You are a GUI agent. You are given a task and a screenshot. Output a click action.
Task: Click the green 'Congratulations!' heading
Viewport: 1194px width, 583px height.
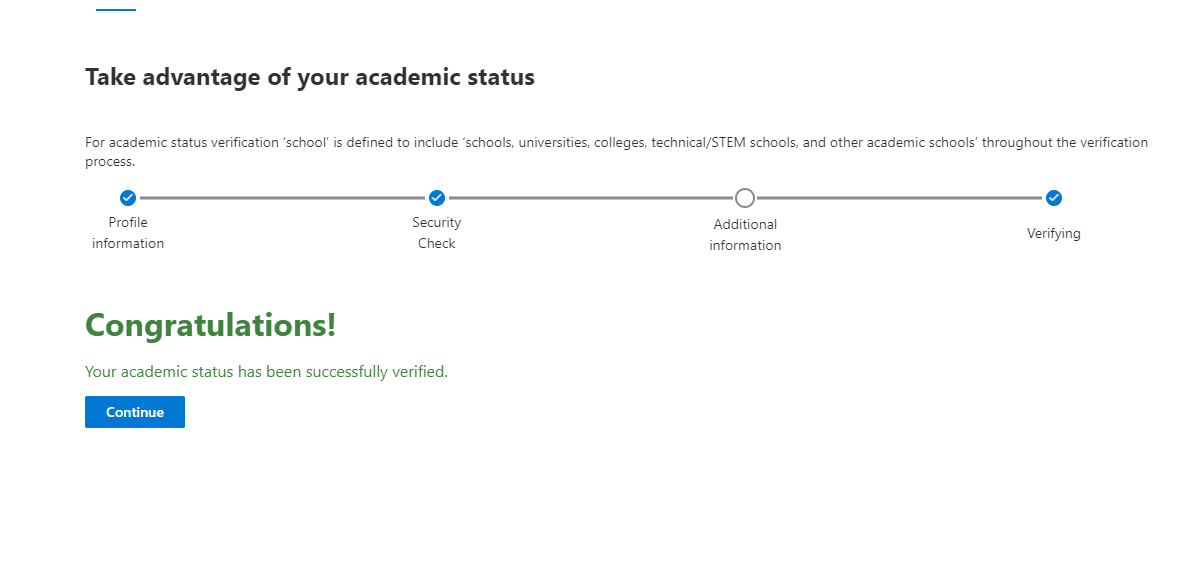[211, 325]
